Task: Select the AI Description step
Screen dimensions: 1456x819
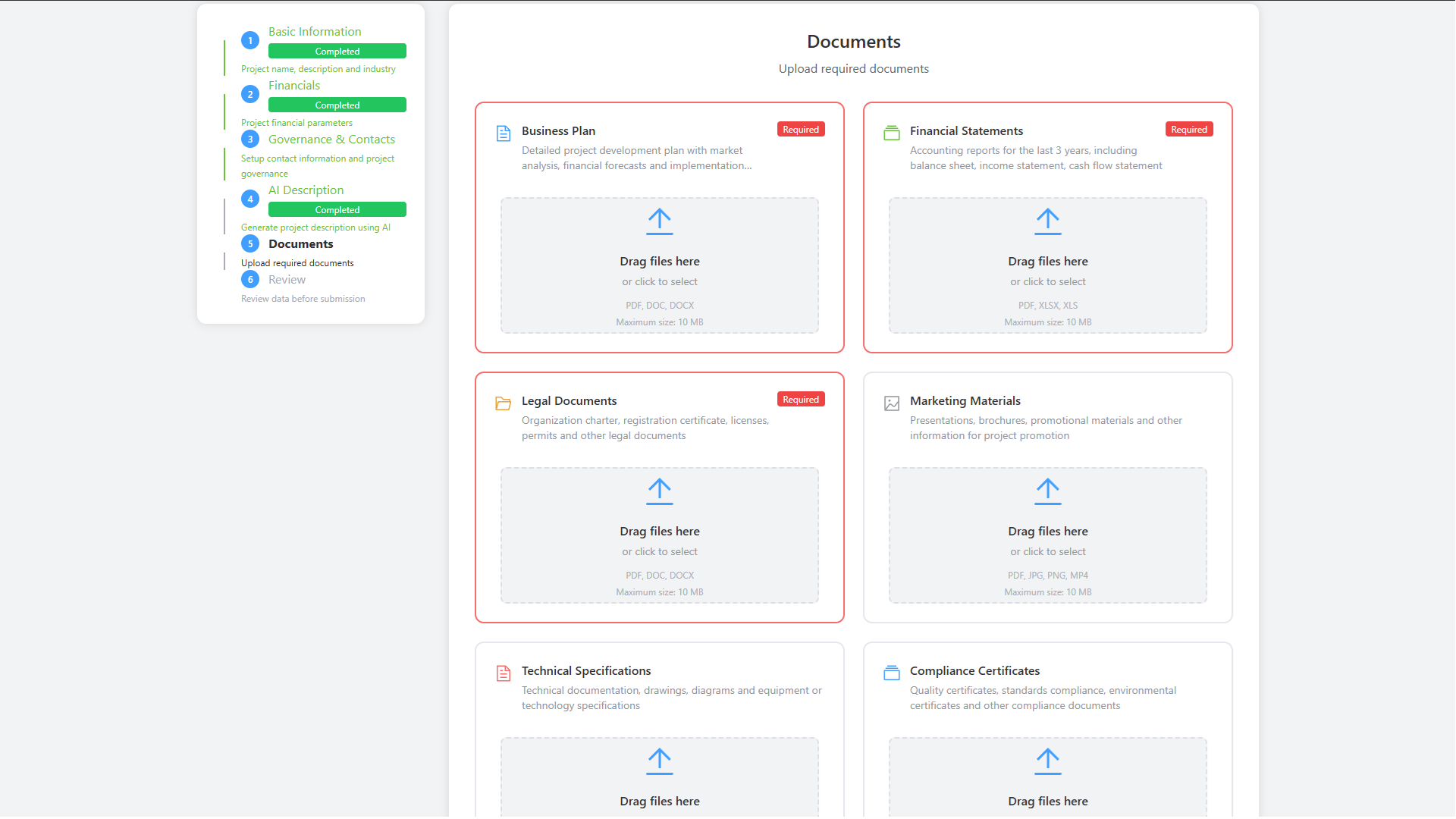Action: click(306, 190)
